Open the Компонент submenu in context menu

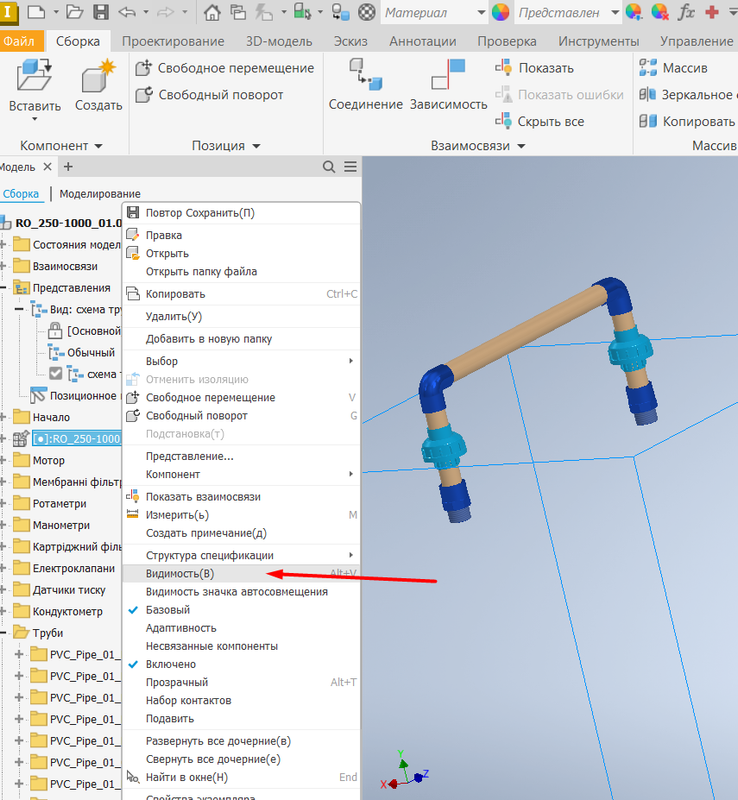click(x=241, y=474)
